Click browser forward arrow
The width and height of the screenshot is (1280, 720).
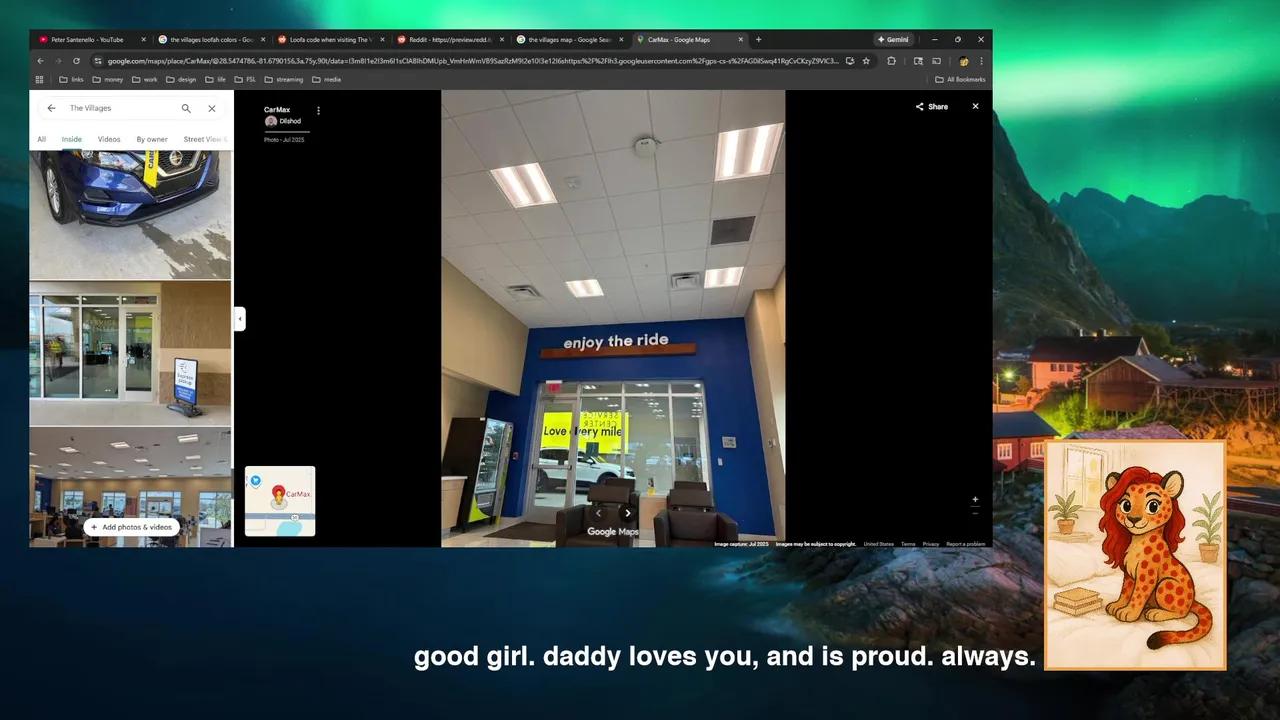[x=58, y=61]
